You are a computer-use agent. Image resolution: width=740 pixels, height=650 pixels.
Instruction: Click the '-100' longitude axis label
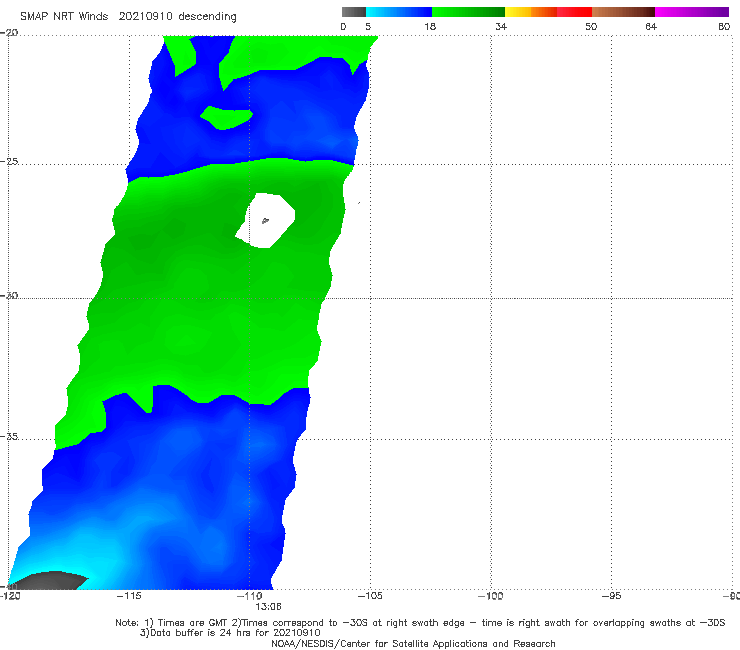click(490, 596)
